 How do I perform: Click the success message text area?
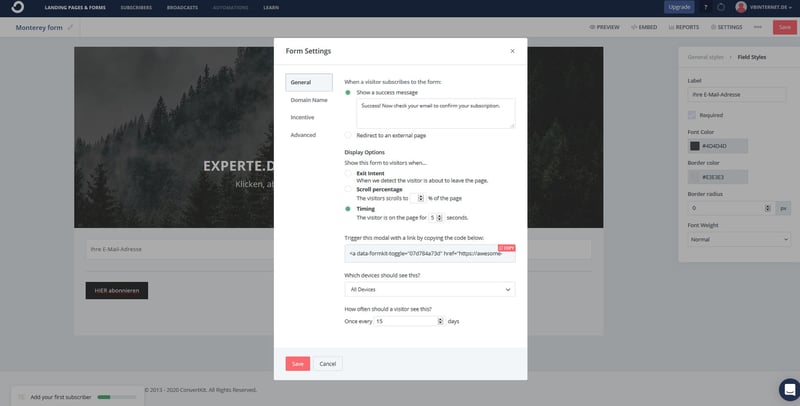click(x=436, y=113)
